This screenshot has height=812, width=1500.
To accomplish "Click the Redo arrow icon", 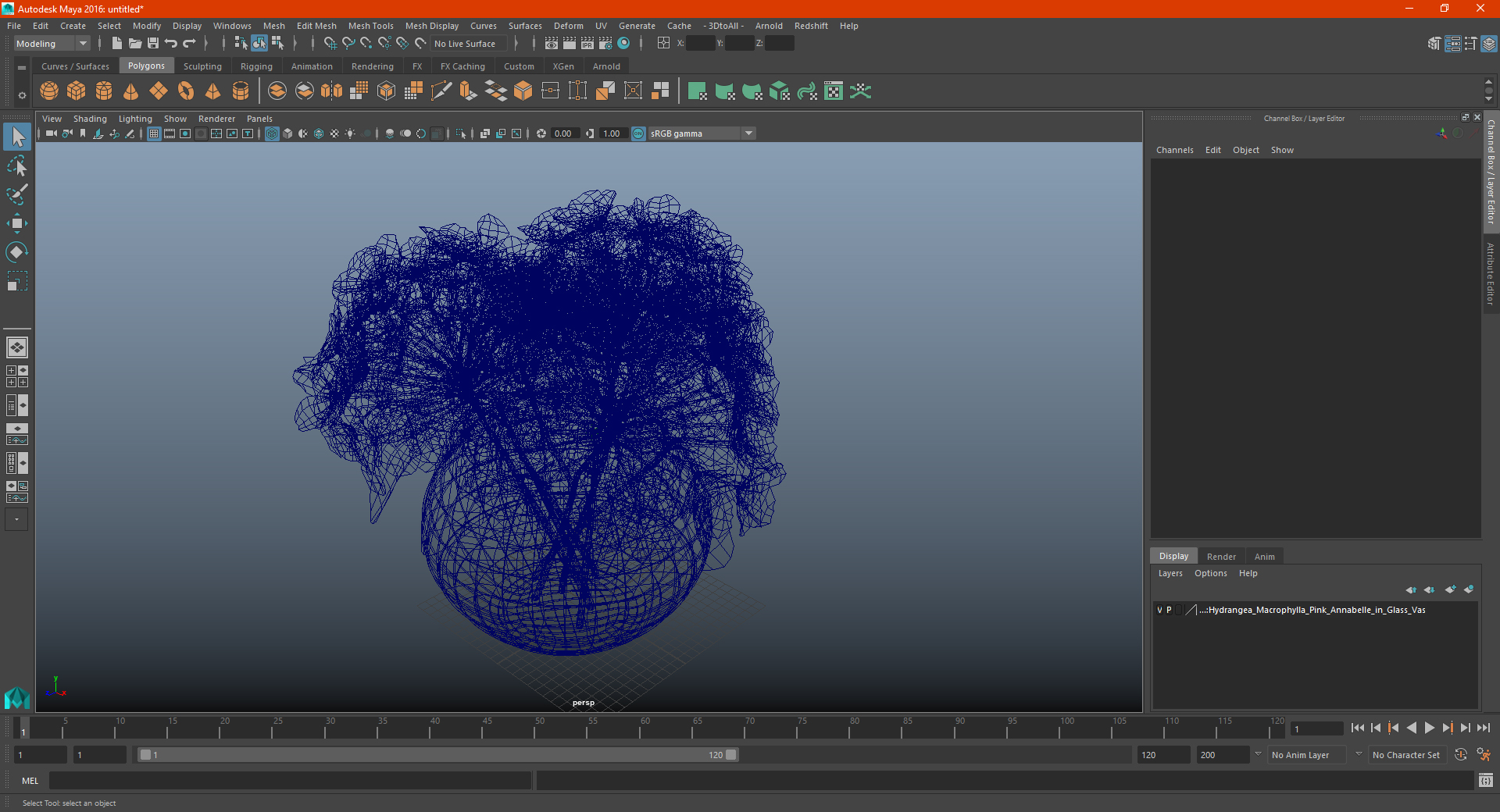I will [x=189, y=44].
